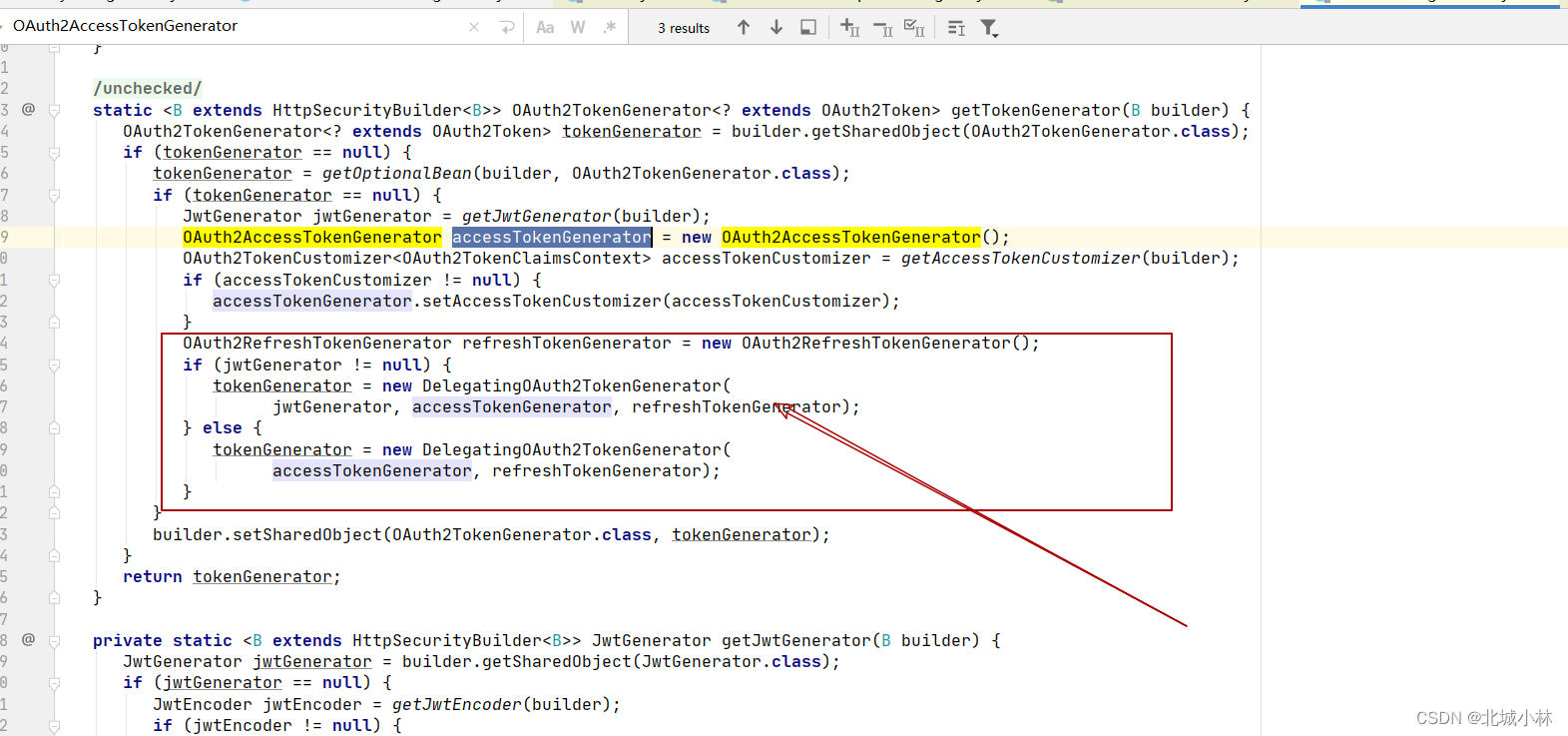
Task: Fold the nested 'if (tokenGenerator == null)' block
Action: [55, 195]
